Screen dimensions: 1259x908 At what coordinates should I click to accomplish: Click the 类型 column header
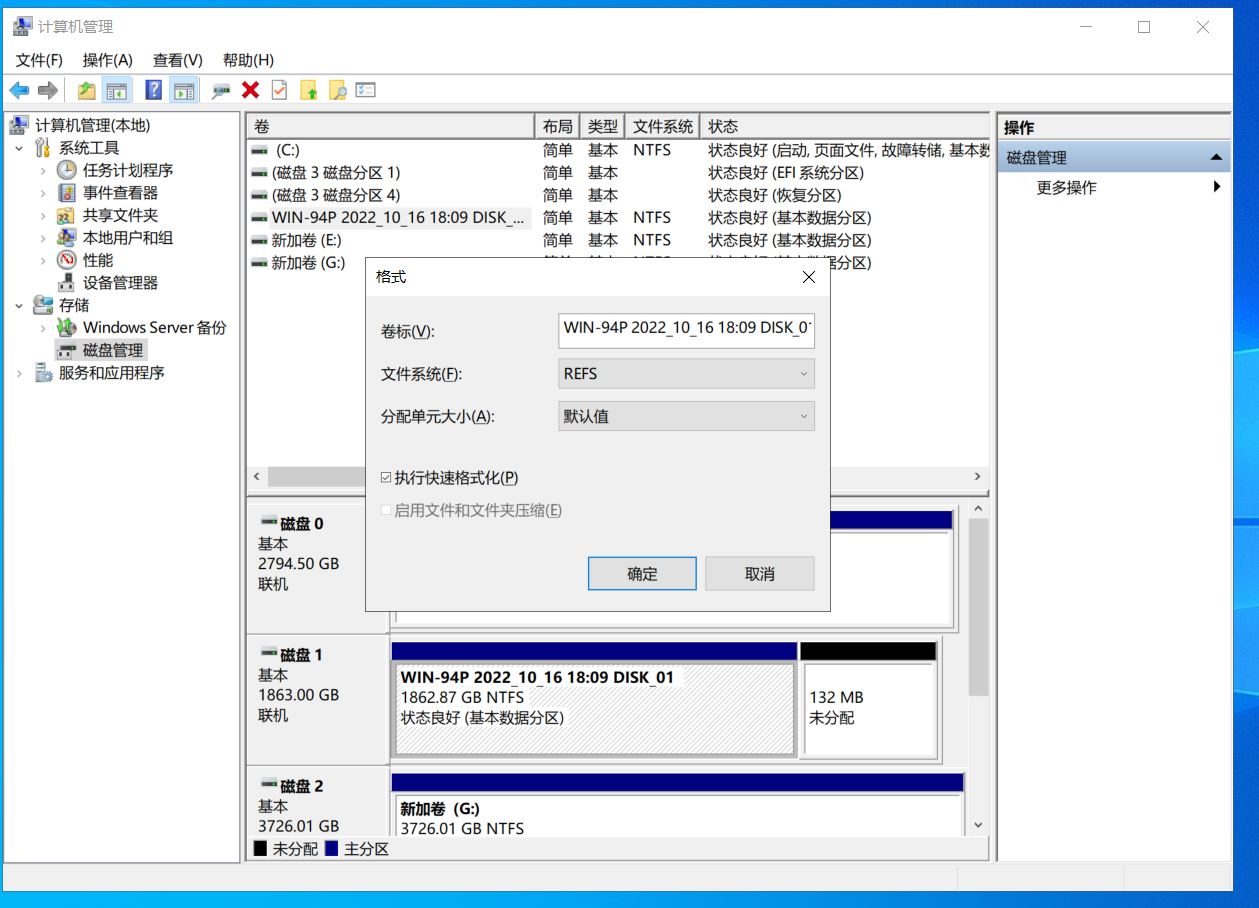click(x=603, y=127)
